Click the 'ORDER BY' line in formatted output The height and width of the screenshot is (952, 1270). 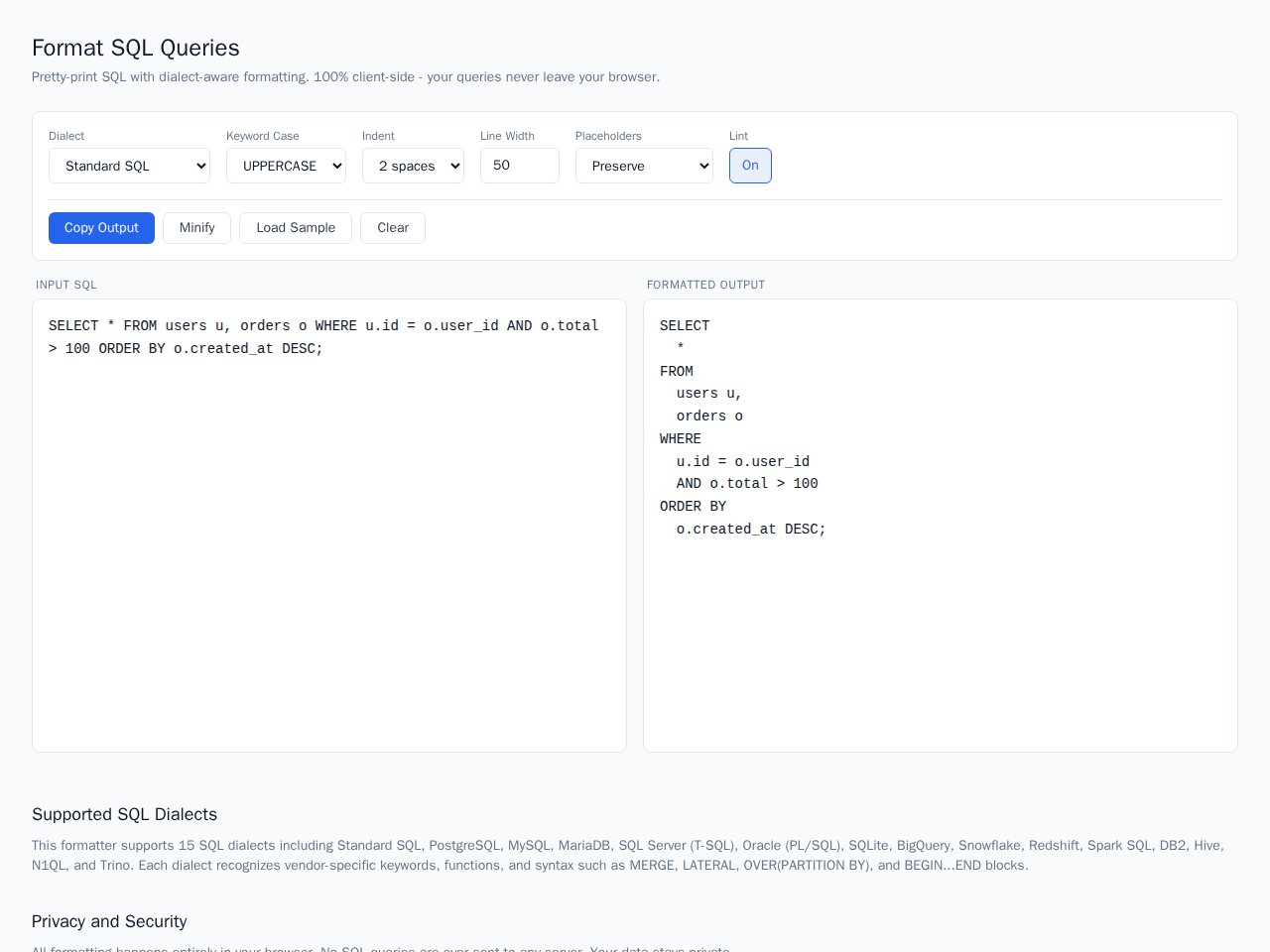[x=694, y=507]
